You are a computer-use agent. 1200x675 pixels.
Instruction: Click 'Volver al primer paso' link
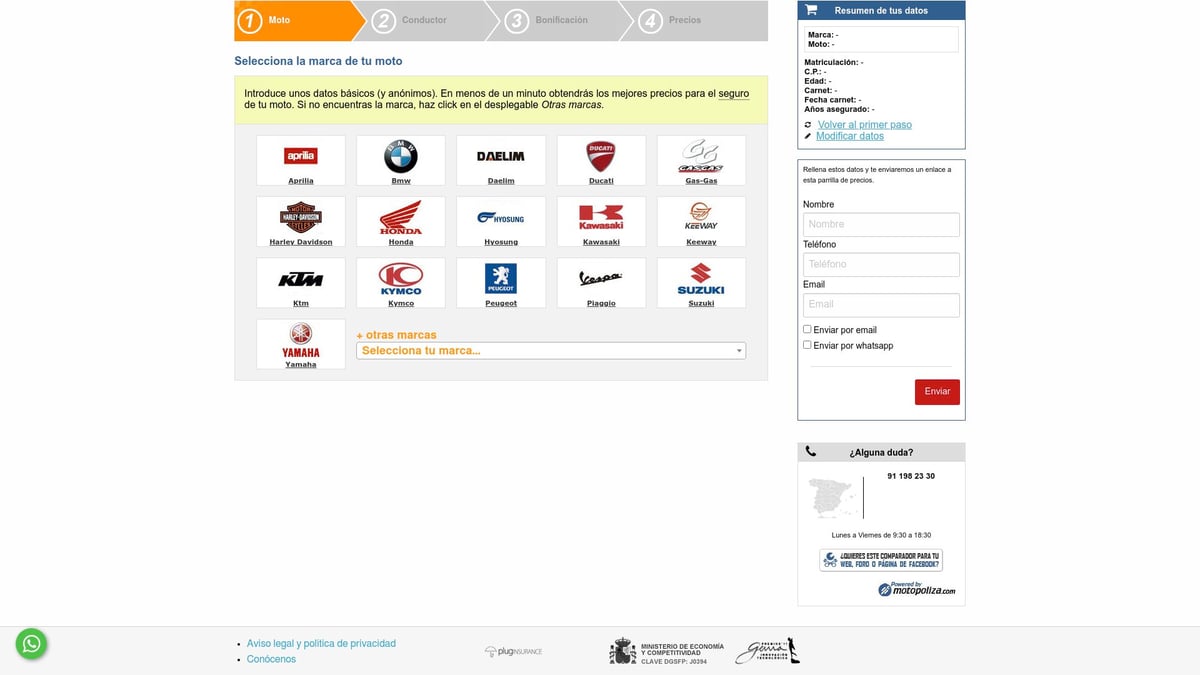[x=864, y=125]
